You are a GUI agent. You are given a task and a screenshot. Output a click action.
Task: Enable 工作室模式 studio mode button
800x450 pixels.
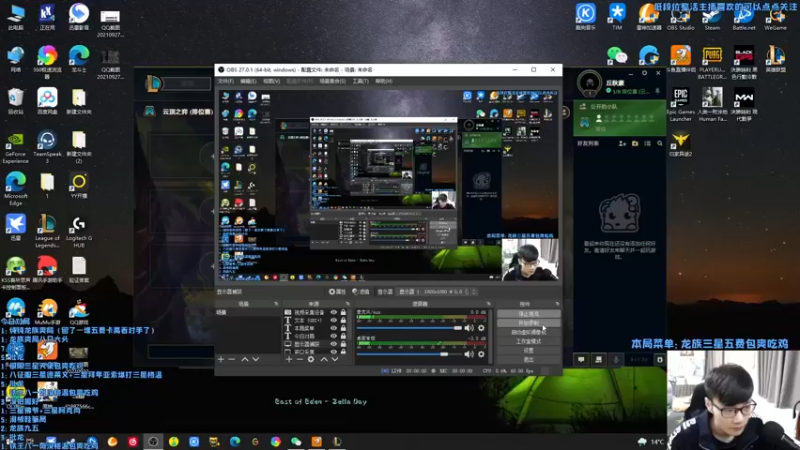(528, 341)
